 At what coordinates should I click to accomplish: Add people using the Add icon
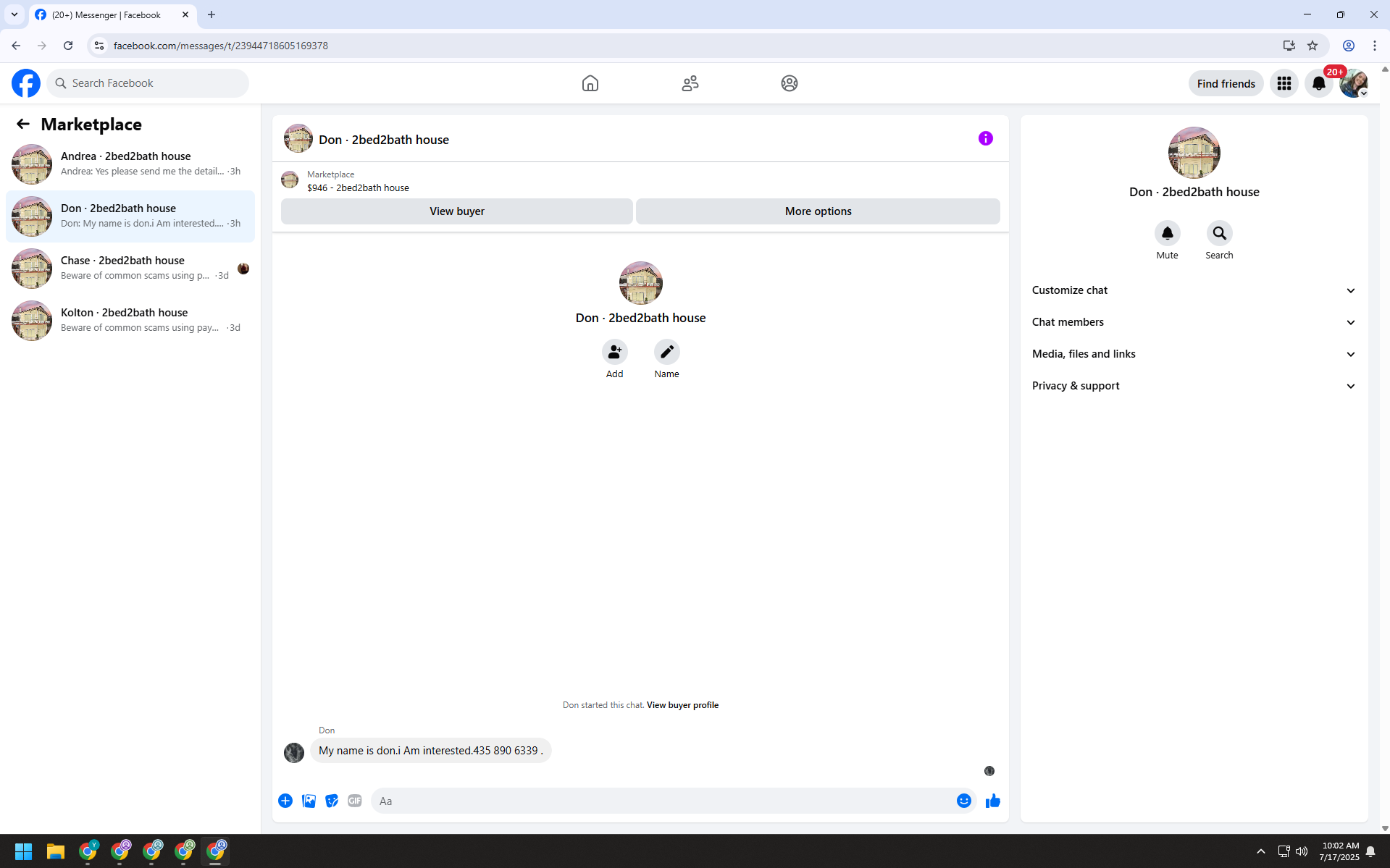(x=614, y=352)
